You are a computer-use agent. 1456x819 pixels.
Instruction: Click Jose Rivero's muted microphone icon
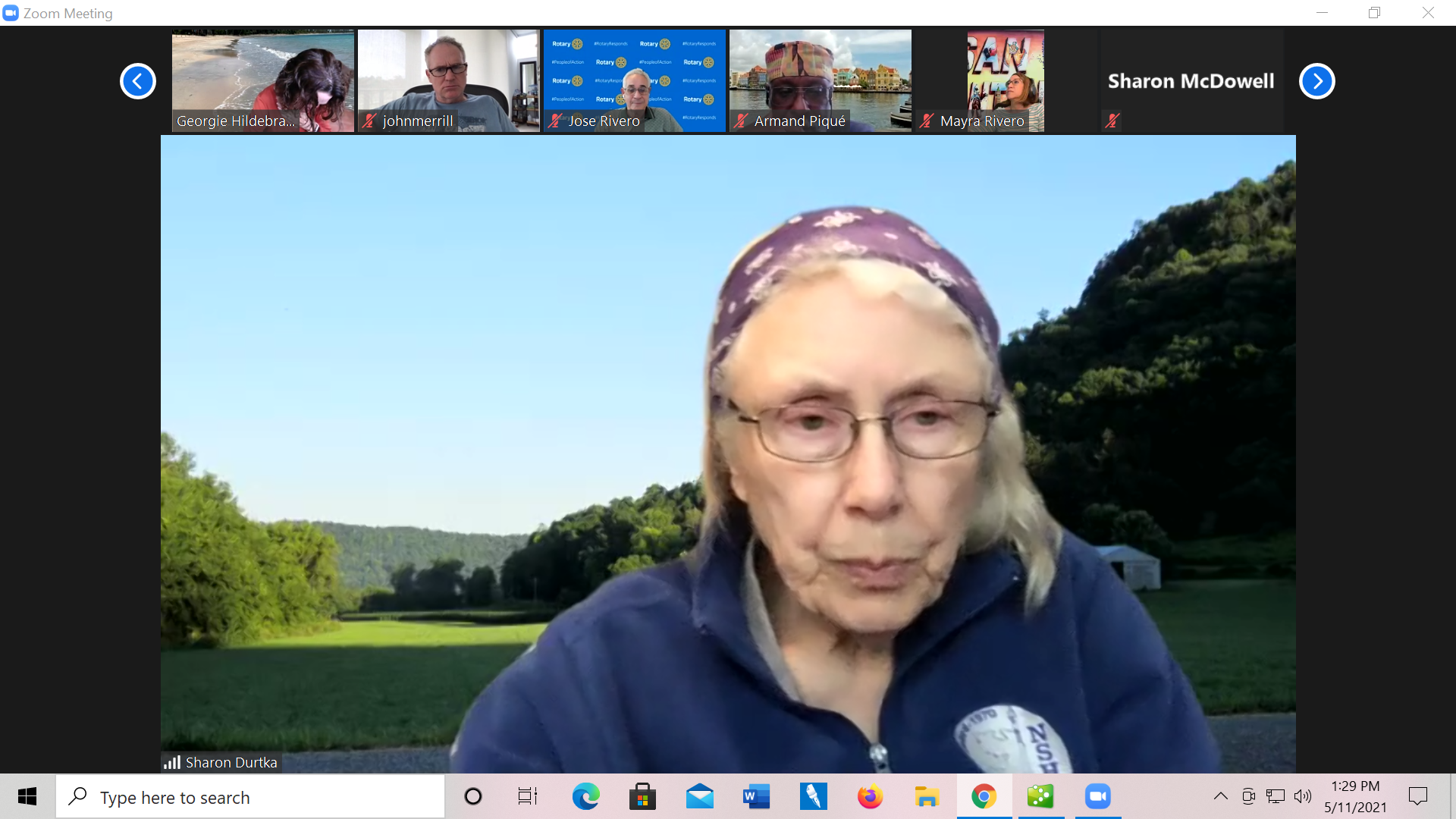click(x=556, y=121)
